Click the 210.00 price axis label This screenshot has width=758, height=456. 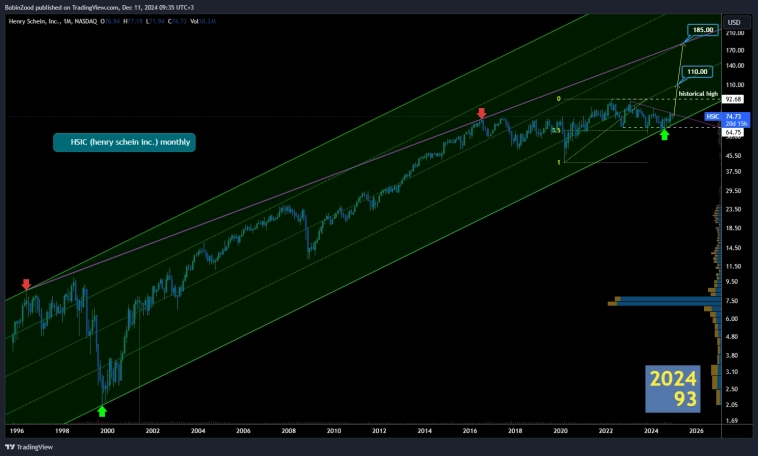(735, 33)
